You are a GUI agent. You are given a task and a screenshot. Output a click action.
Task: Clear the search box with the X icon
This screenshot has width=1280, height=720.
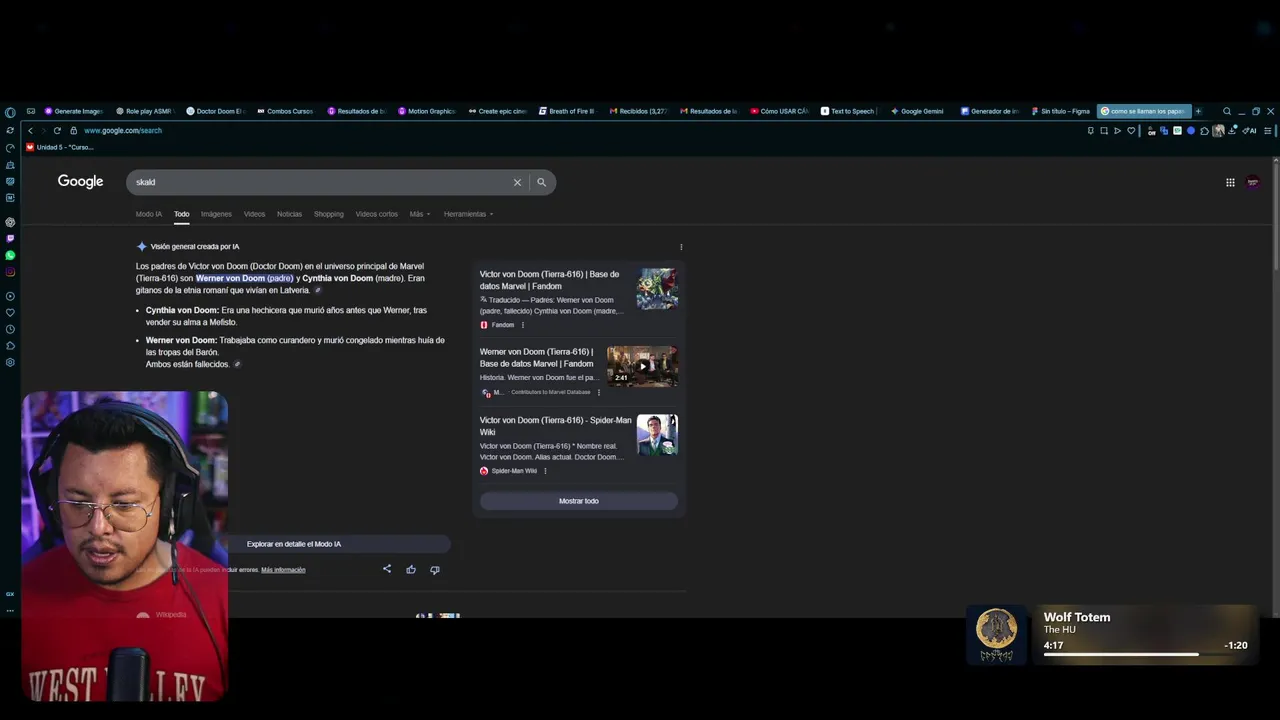pyautogui.click(x=517, y=182)
